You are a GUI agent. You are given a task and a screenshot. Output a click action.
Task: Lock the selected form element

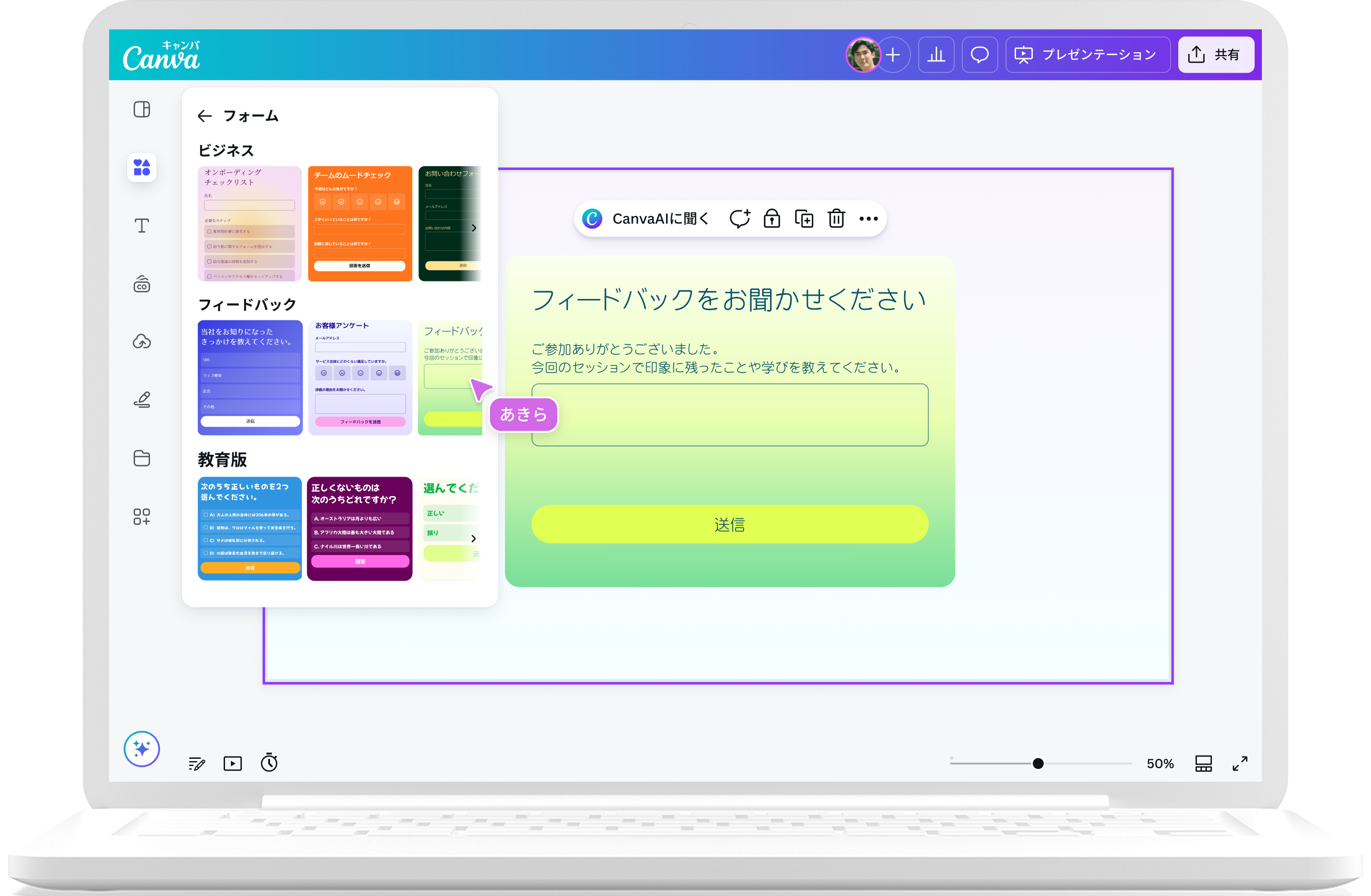[x=772, y=219]
